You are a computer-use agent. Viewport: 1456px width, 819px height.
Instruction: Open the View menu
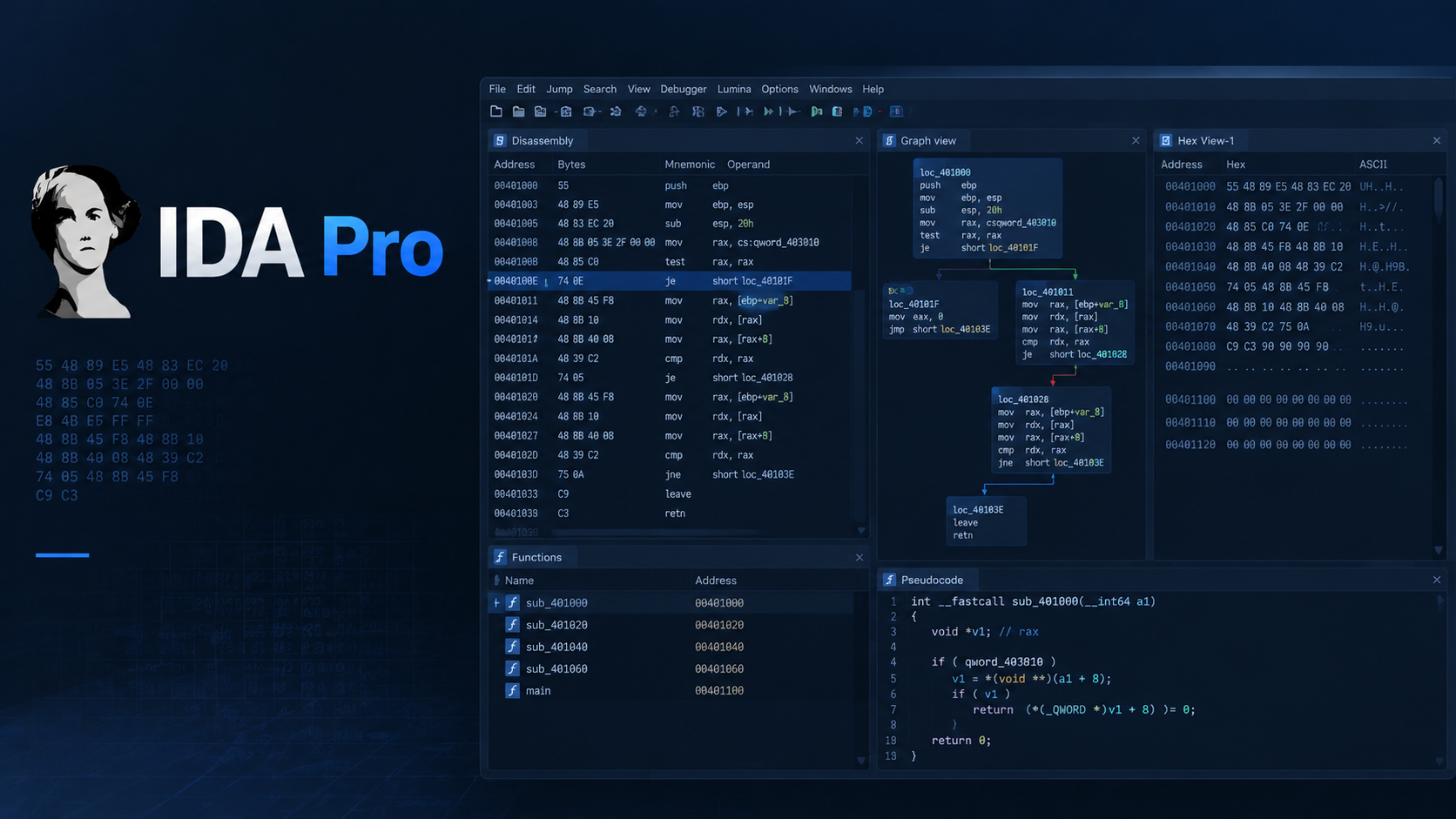point(639,89)
